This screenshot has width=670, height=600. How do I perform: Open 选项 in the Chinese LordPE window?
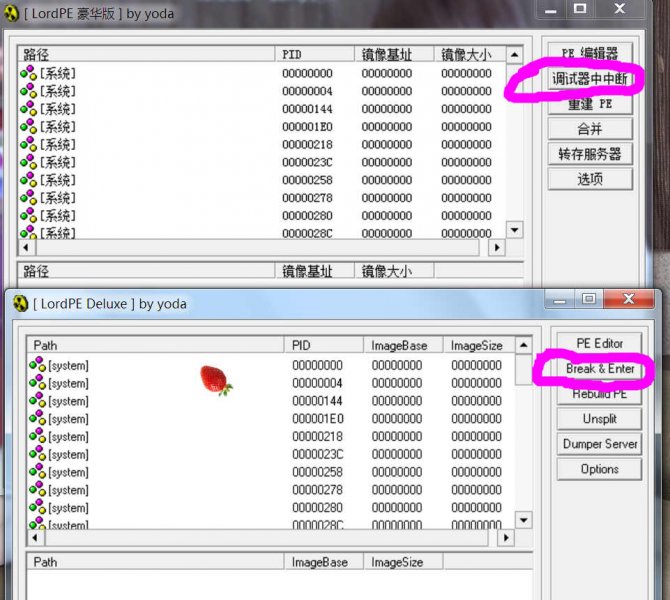tap(590, 179)
